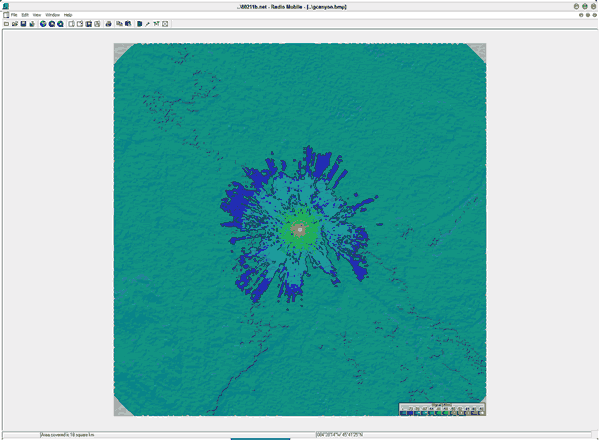Click the white transmitter site at coverage center
Screen dimensions: 600x440
pos(298,230)
